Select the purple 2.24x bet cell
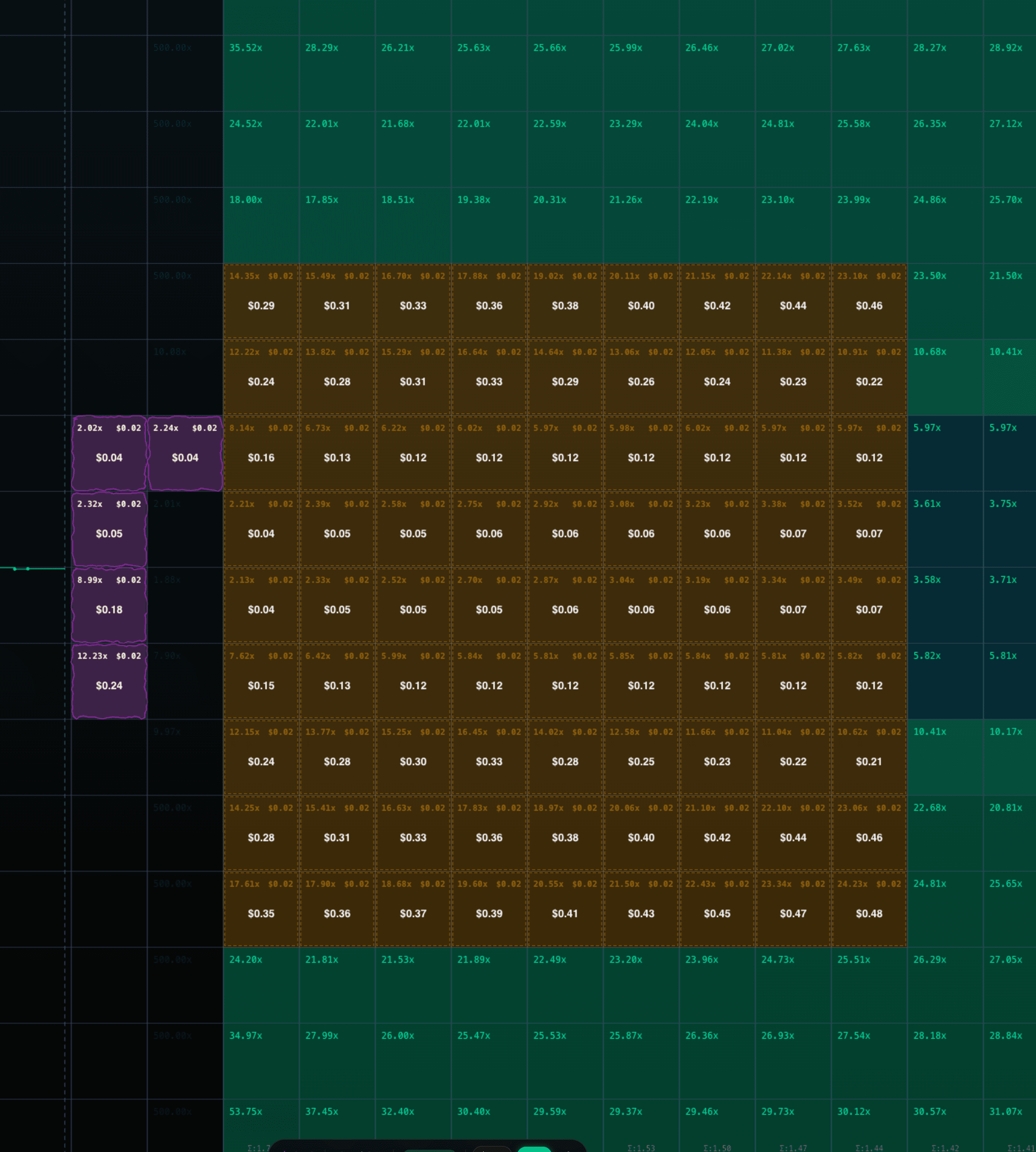Viewport: 1036px width, 1152px height. (x=185, y=453)
